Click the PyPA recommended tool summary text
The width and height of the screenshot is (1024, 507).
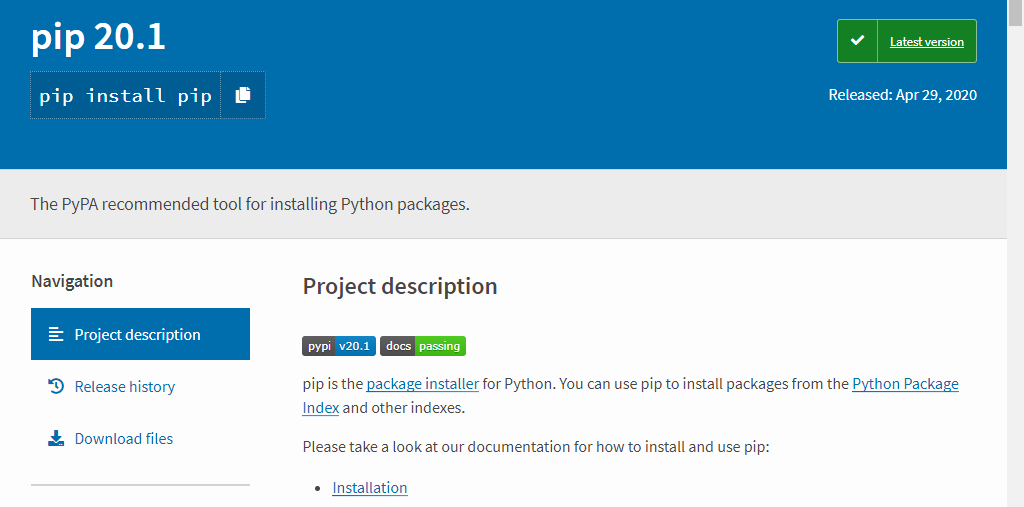(250, 204)
